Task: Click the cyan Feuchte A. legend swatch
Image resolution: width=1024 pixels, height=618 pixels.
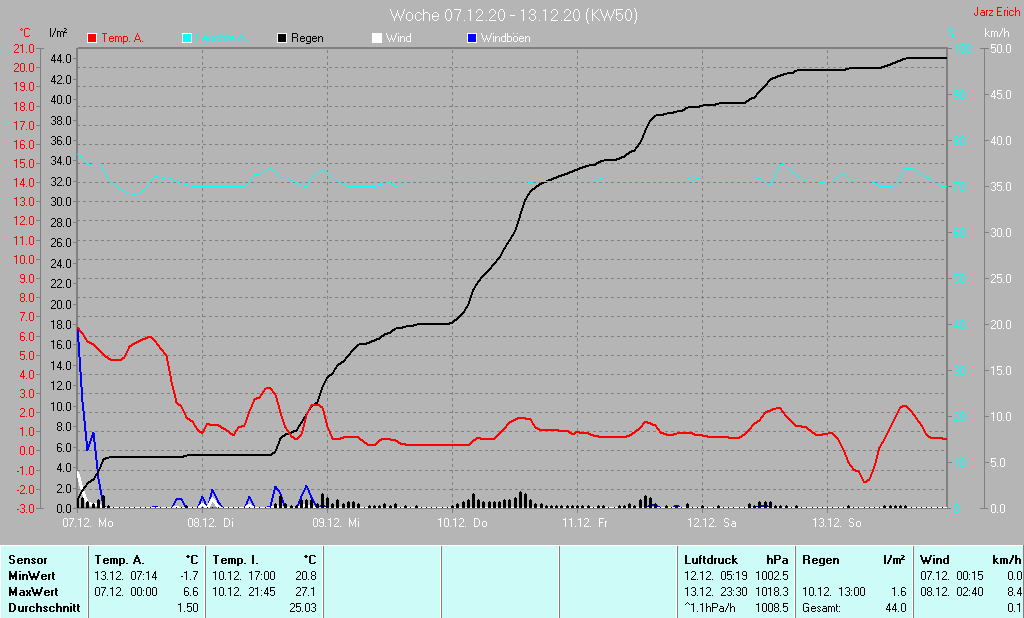Action: point(187,38)
